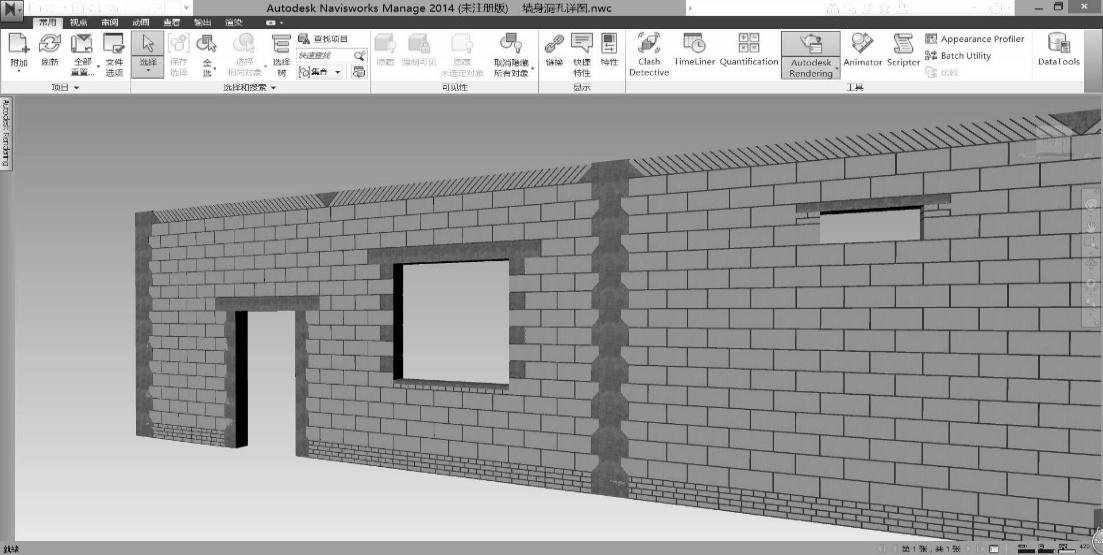The width and height of the screenshot is (1103, 555).
Task: Select the Orbit tool in navigation bar
Action: coord(1092,264)
